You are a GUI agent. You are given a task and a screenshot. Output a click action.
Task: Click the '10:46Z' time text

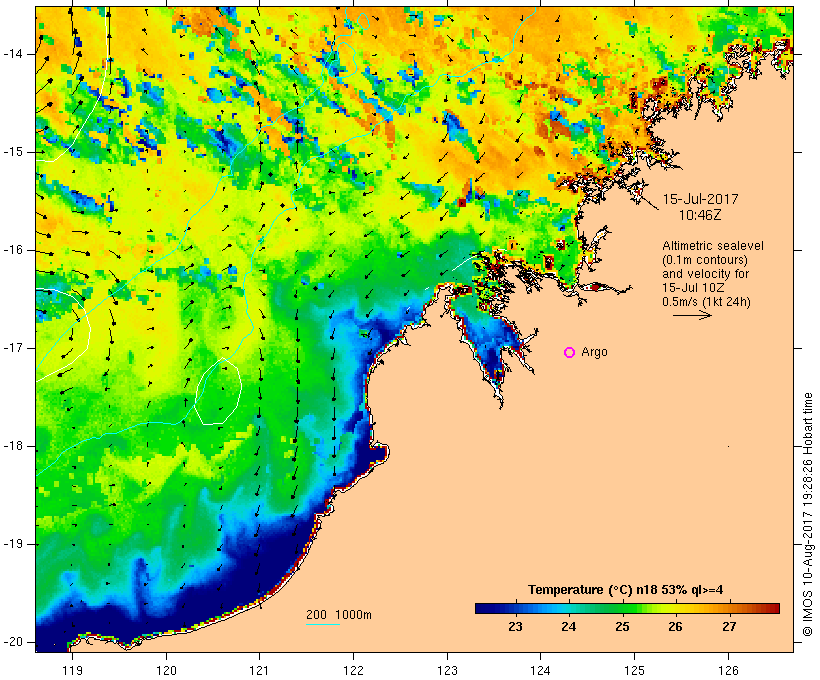pyautogui.click(x=700, y=215)
